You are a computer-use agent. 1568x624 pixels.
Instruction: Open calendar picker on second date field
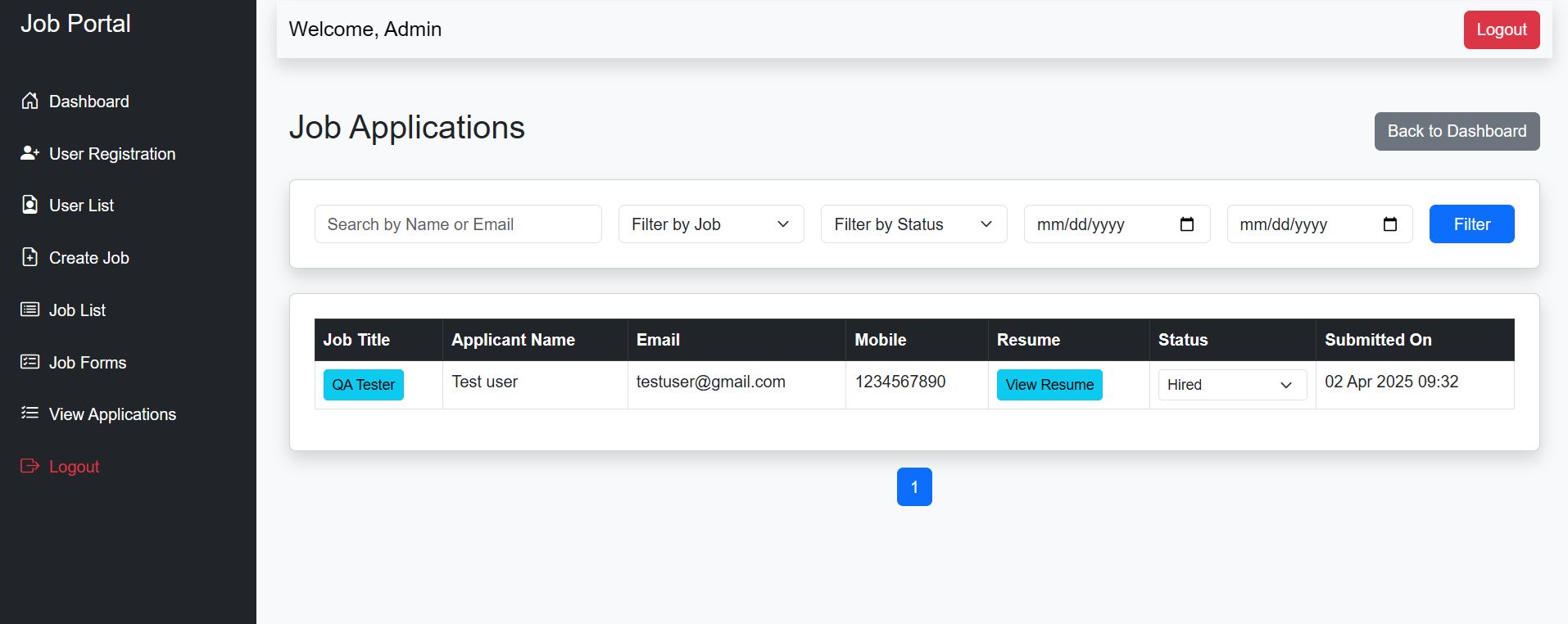pos(1389,224)
